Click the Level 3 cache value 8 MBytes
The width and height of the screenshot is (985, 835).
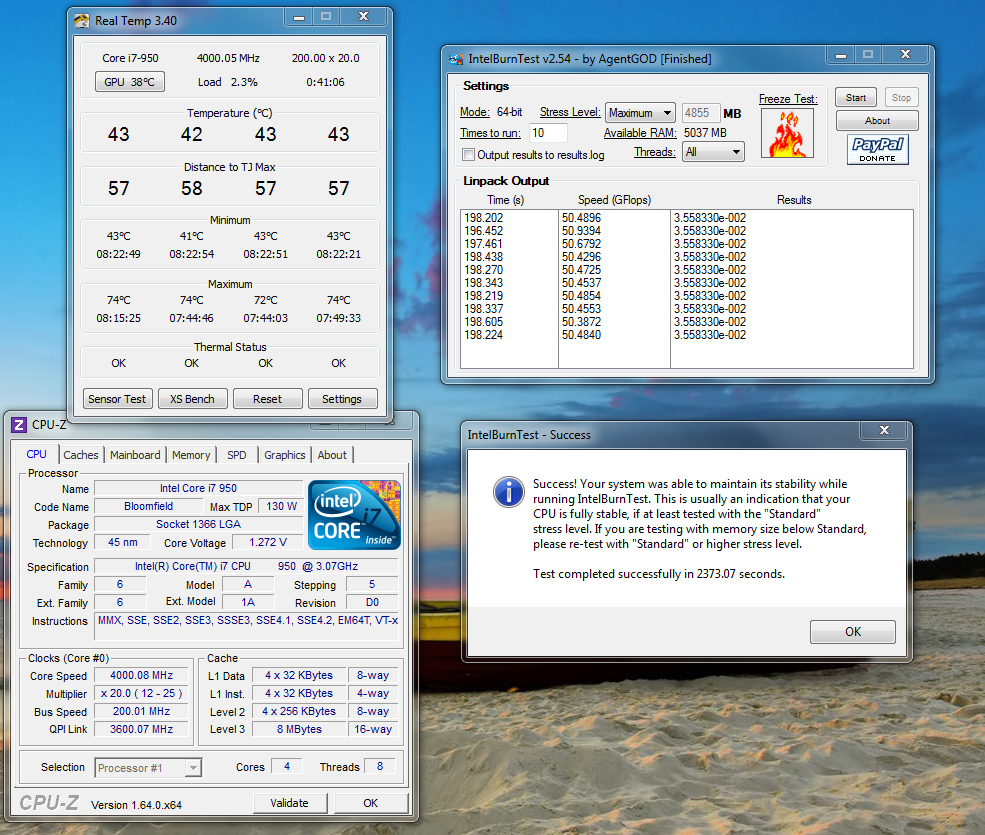click(x=299, y=729)
